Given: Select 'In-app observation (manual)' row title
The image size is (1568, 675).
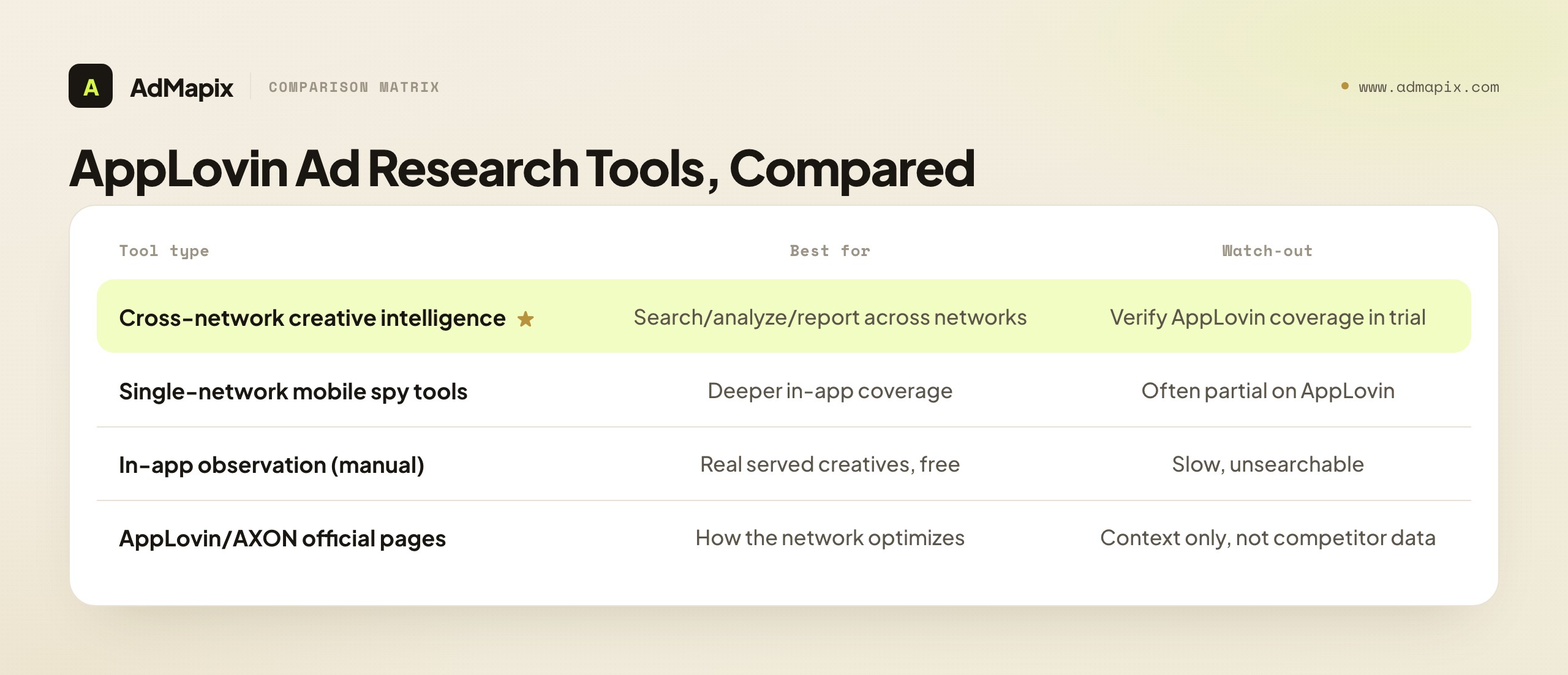Looking at the screenshot, I should coord(271,465).
